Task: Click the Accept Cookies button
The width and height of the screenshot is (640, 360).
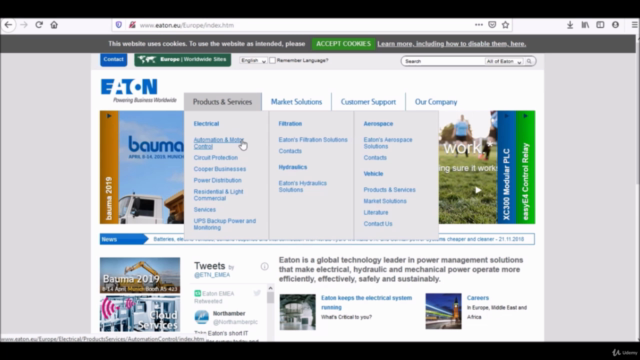Action: pyautogui.click(x=343, y=44)
